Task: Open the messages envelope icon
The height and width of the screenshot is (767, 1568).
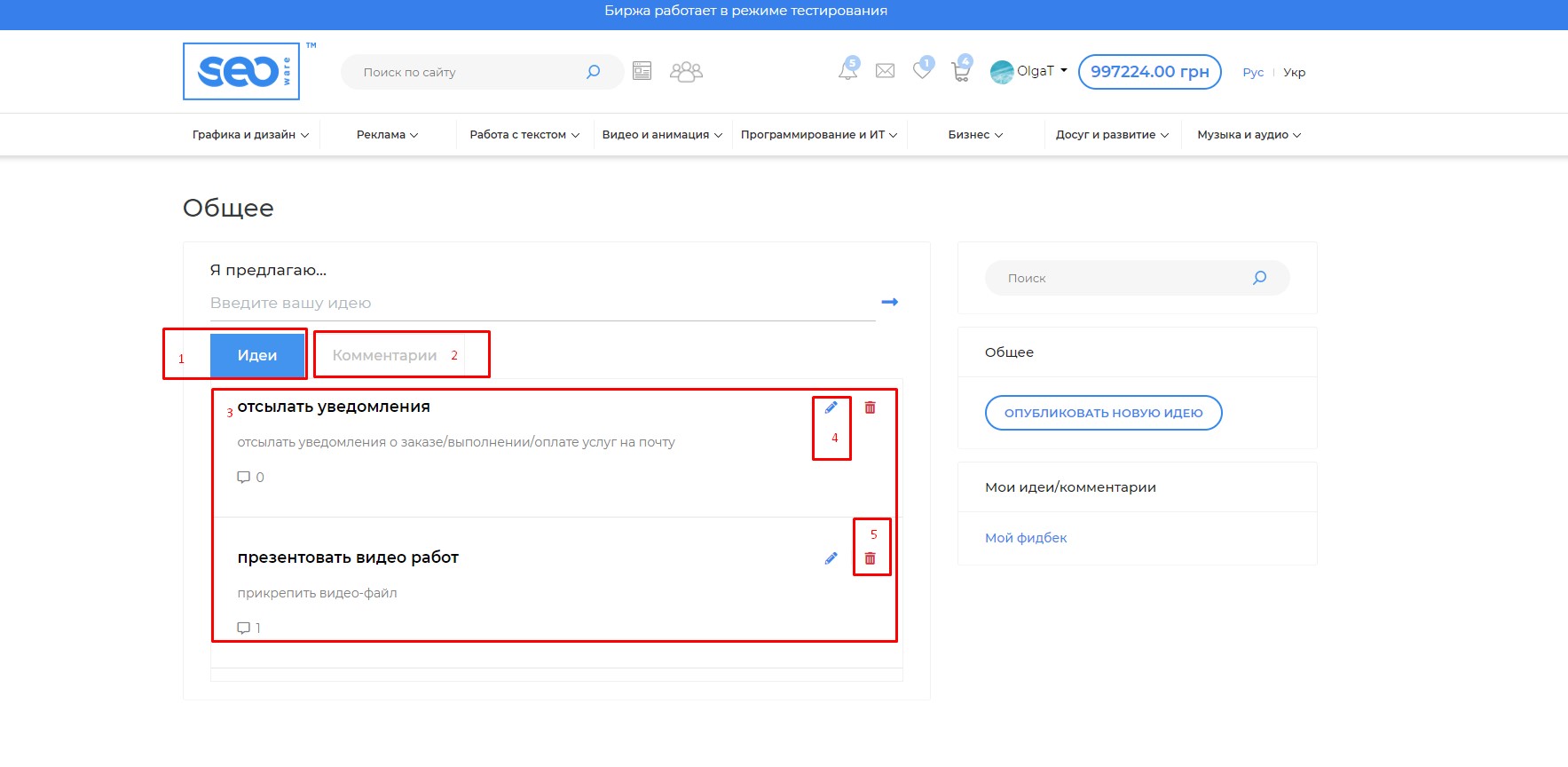Action: pos(885,71)
